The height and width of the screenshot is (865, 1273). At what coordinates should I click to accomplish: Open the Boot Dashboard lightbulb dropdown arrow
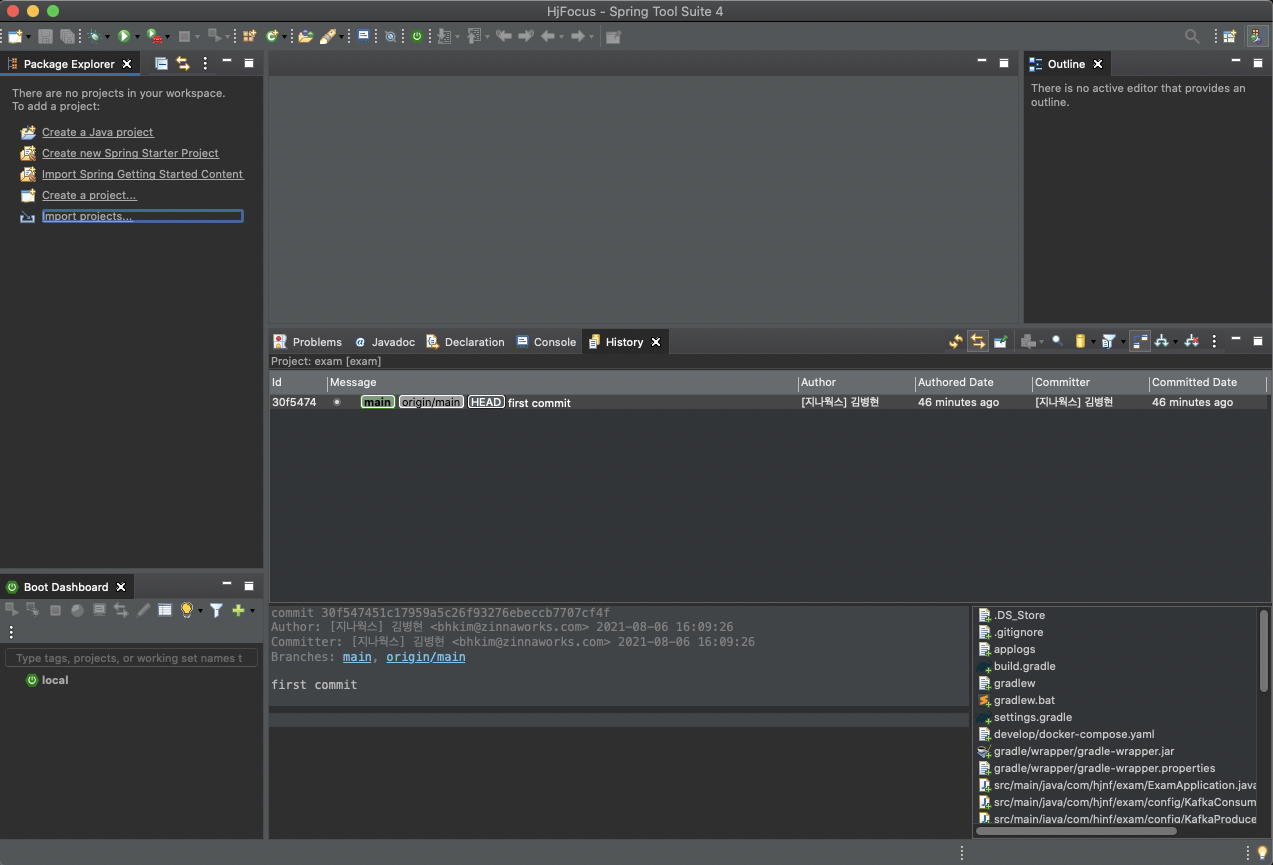(x=200, y=611)
